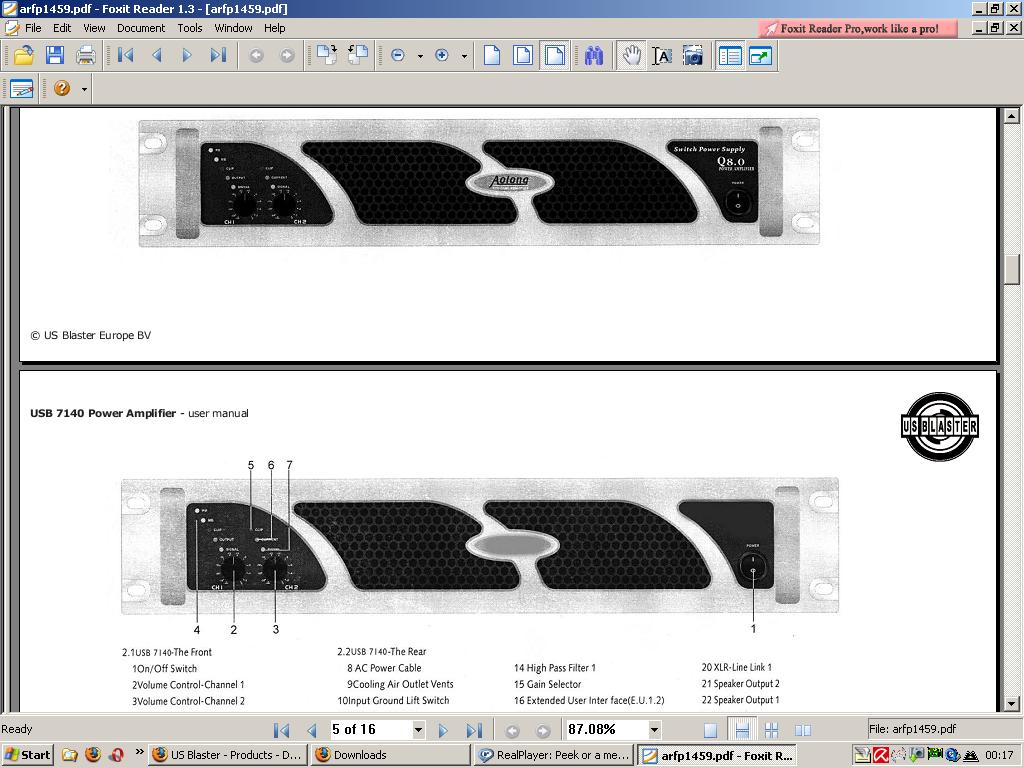Open the page number dropdown showing 5 of 16

(x=419, y=729)
